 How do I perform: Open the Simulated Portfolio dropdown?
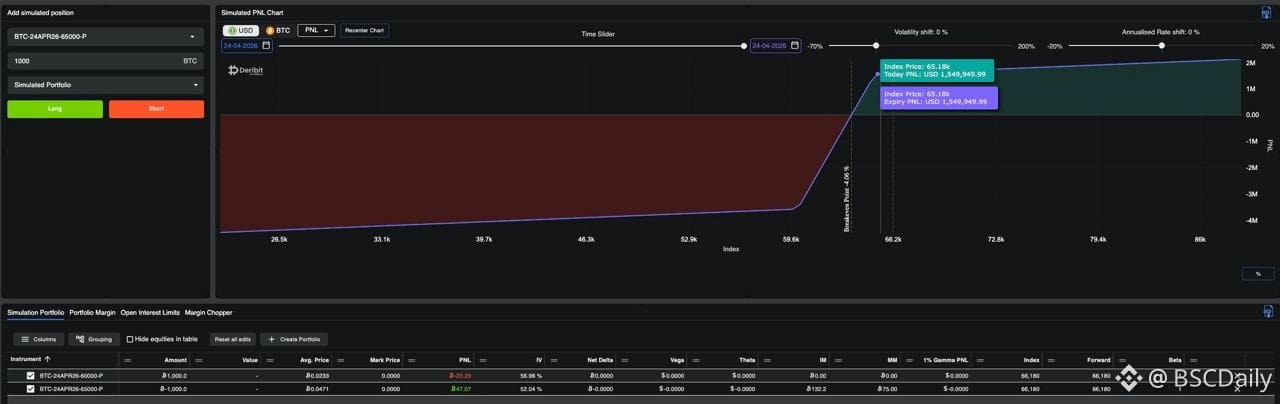(105, 85)
